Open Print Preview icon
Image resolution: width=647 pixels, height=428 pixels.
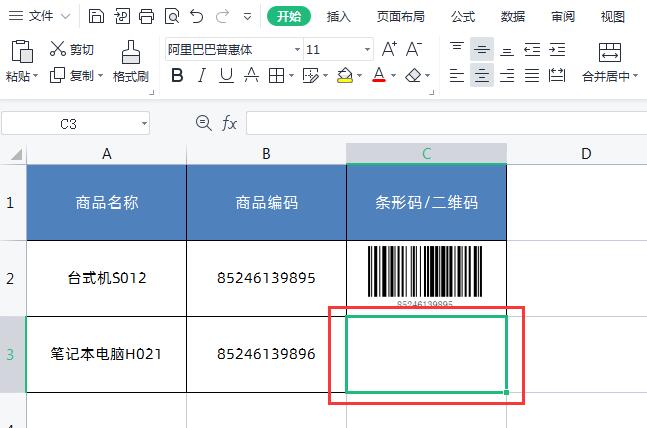172,17
